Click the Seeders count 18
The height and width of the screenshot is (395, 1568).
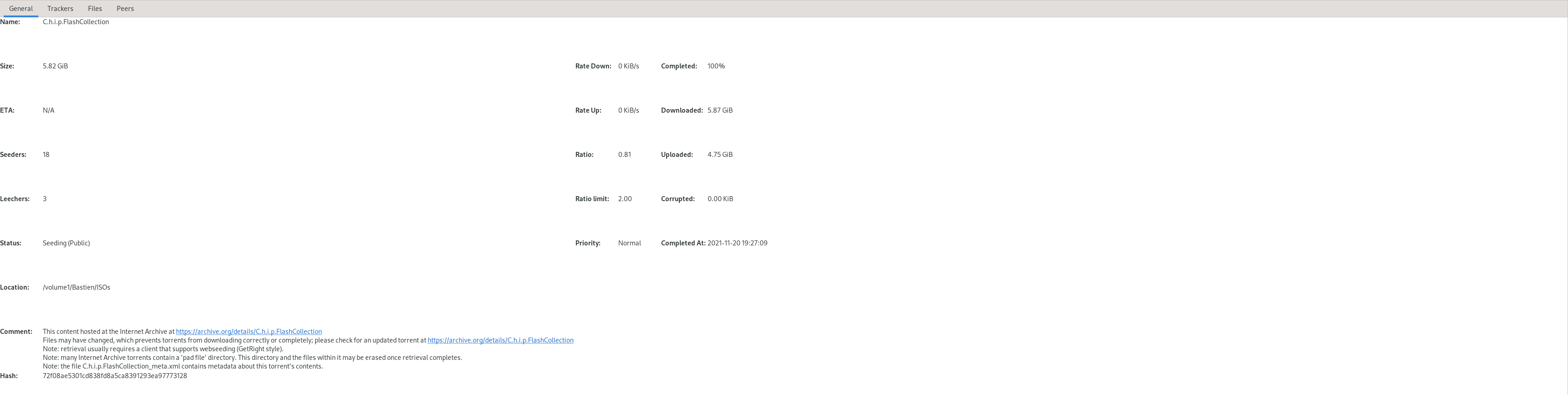pyautogui.click(x=46, y=155)
